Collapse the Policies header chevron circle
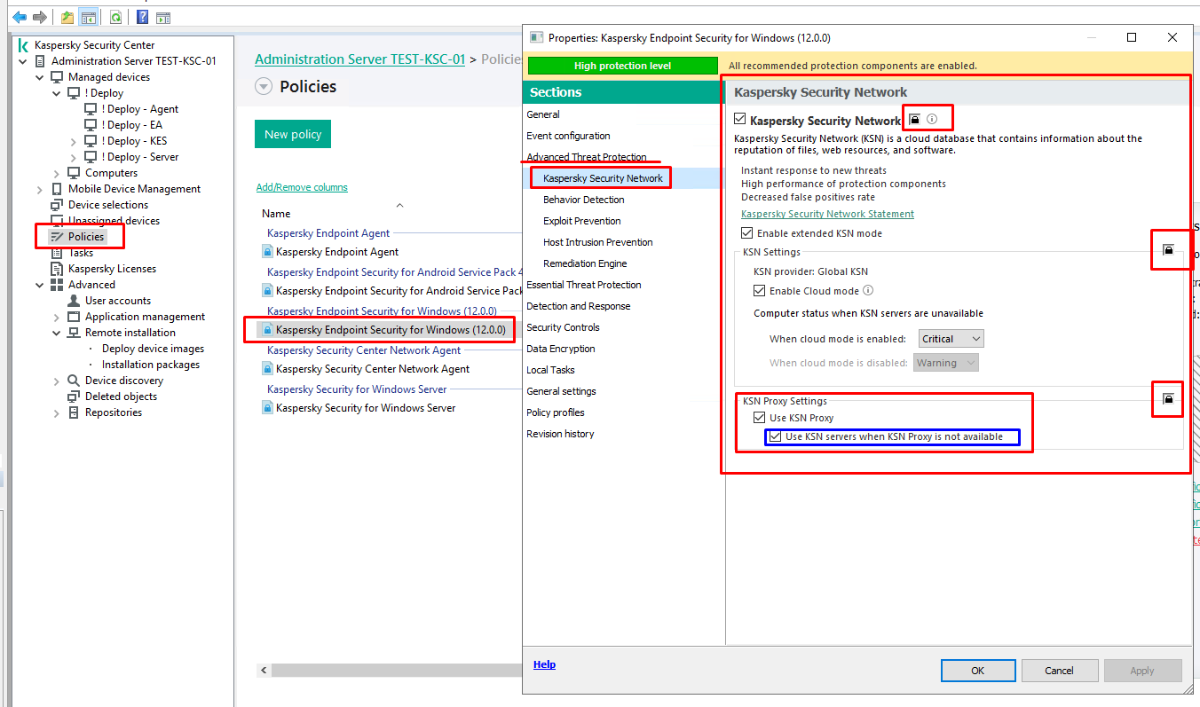Image resolution: width=1200 pixels, height=707 pixels. pyautogui.click(x=264, y=87)
